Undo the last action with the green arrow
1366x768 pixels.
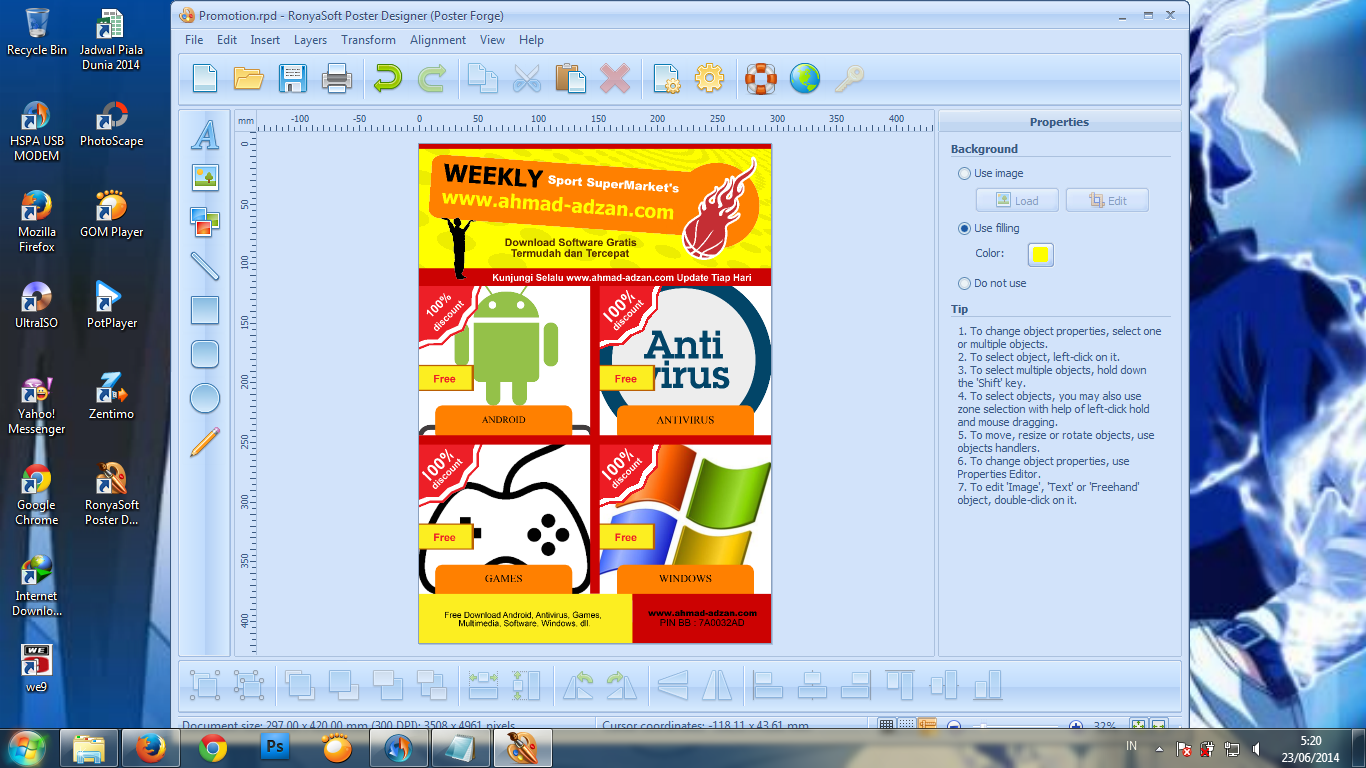click(387, 78)
